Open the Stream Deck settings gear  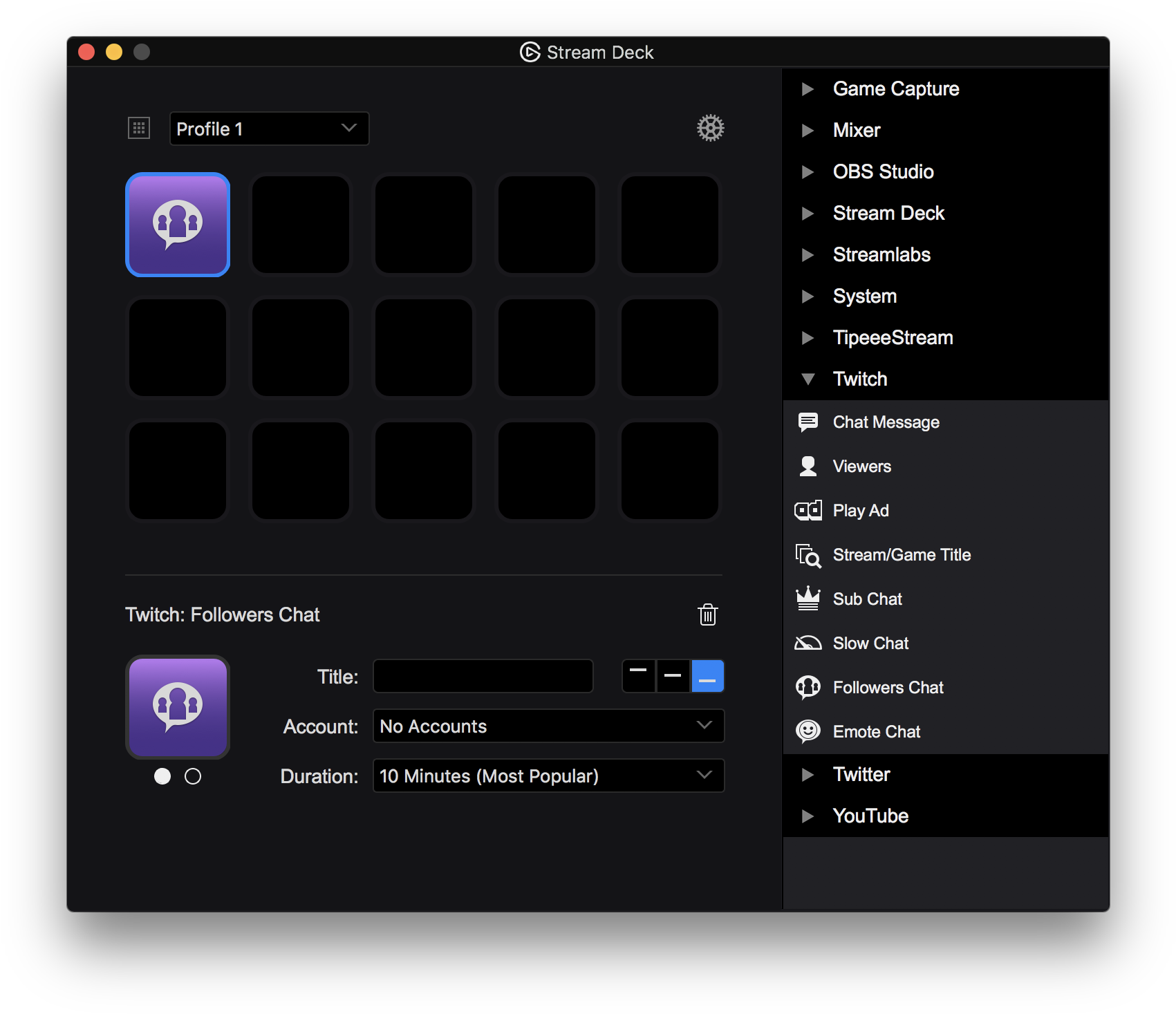coord(710,128)
